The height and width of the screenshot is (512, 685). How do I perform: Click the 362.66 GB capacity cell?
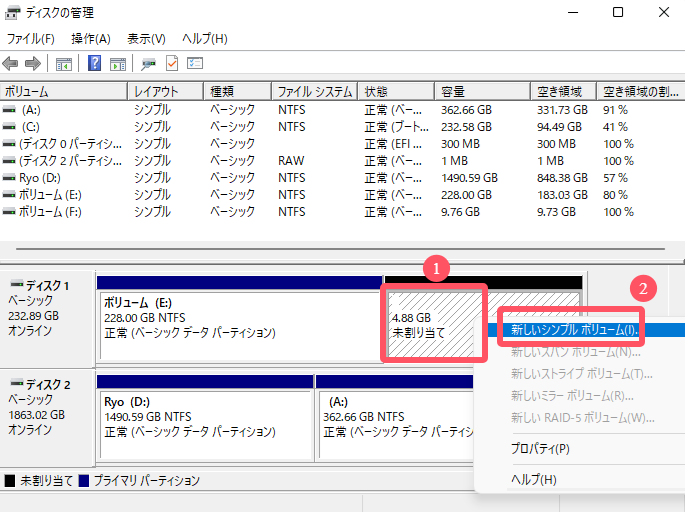466,110
